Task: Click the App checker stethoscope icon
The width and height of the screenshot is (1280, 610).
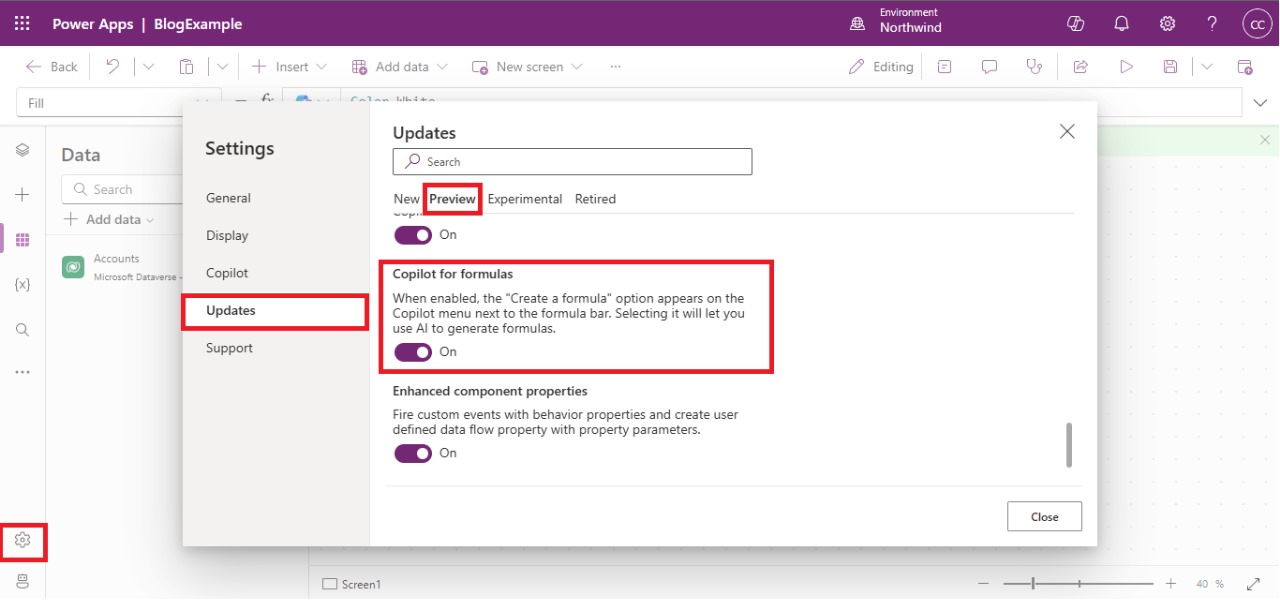Action: click(1034, 67)
